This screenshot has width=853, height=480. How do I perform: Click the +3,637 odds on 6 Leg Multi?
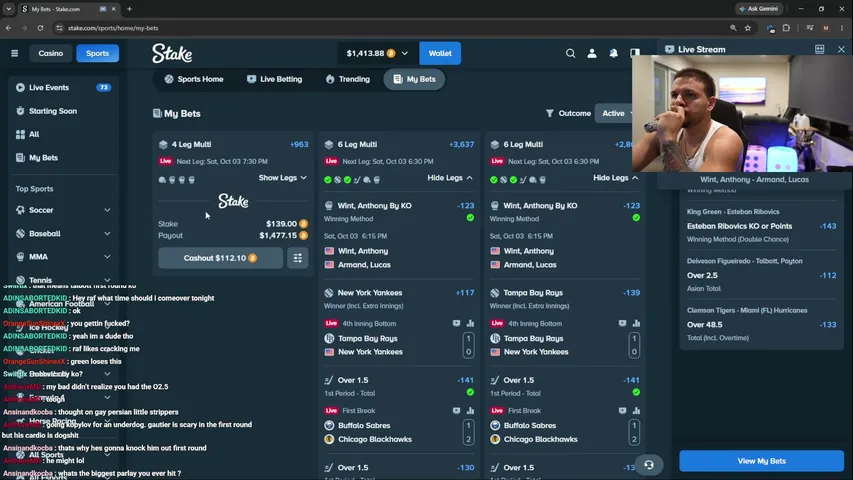point(461,144)
